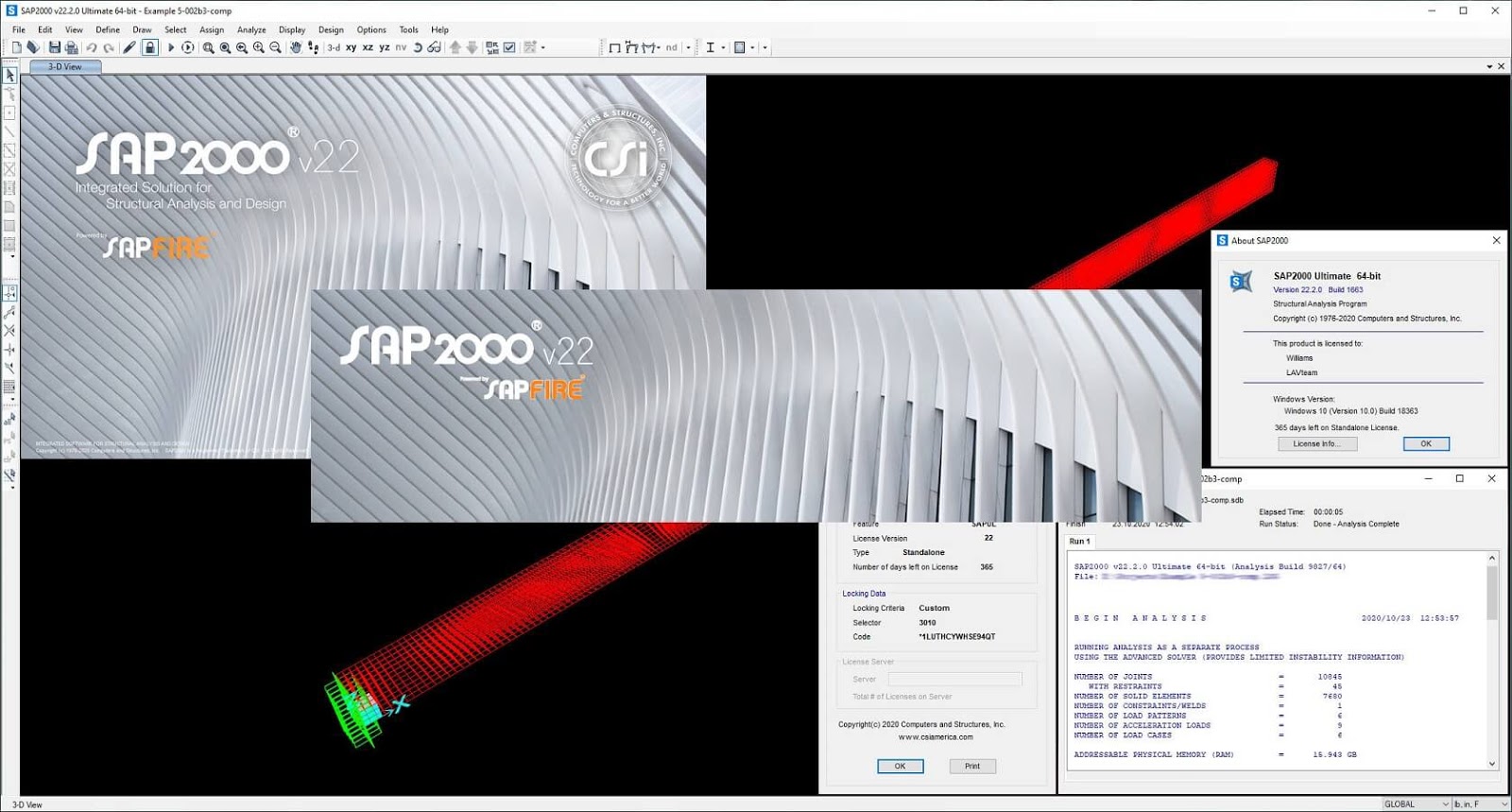Screen dimensions: 1512x812
Task: Open the Edit menu
Action: 45,29
